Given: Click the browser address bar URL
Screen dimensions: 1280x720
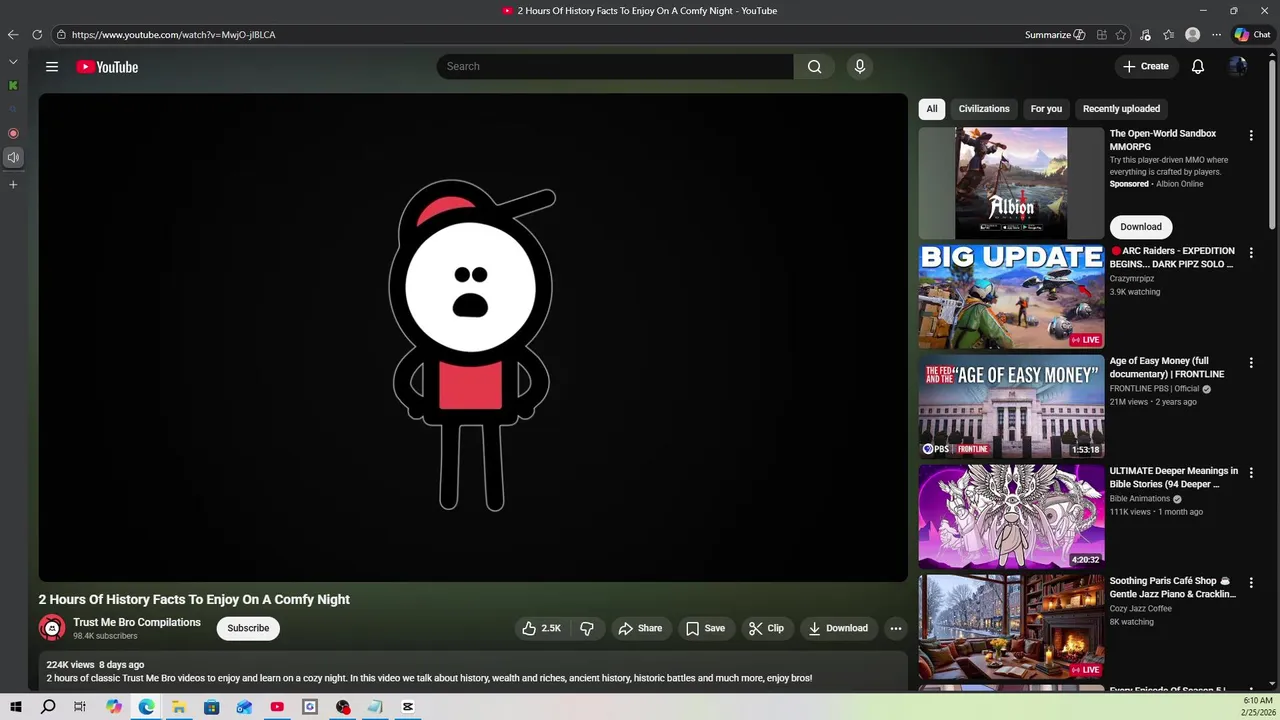Looking at the screenshot, I should (174, 35).
